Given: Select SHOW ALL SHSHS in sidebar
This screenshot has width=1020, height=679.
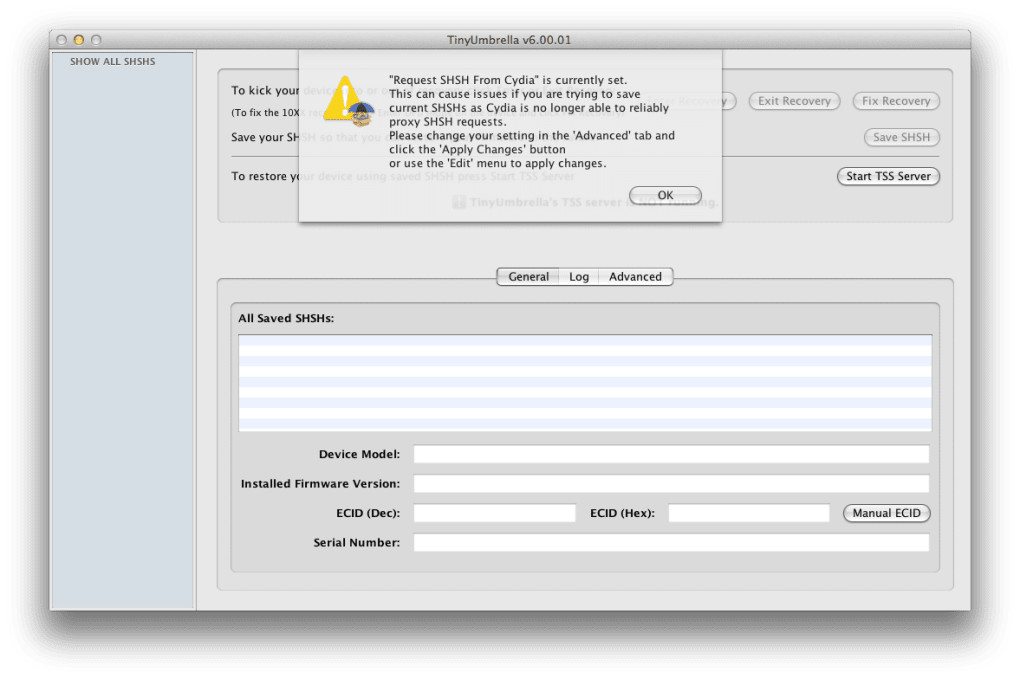Looking at the screenshot, I should click(x=113, y=62).
